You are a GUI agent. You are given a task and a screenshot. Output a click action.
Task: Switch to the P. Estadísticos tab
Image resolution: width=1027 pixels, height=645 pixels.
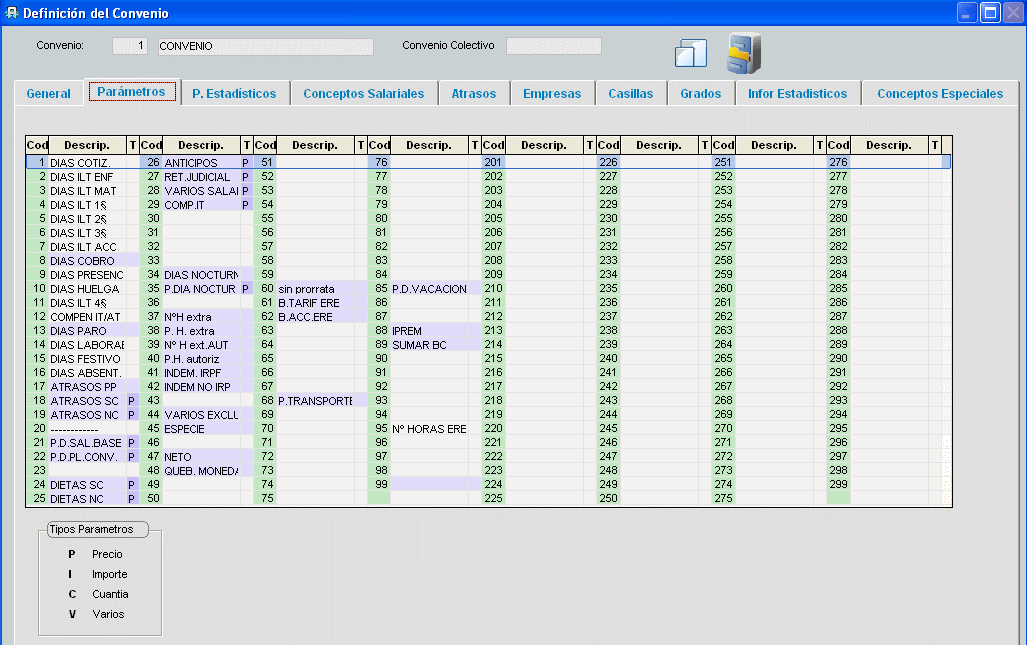tap(234, 93)
